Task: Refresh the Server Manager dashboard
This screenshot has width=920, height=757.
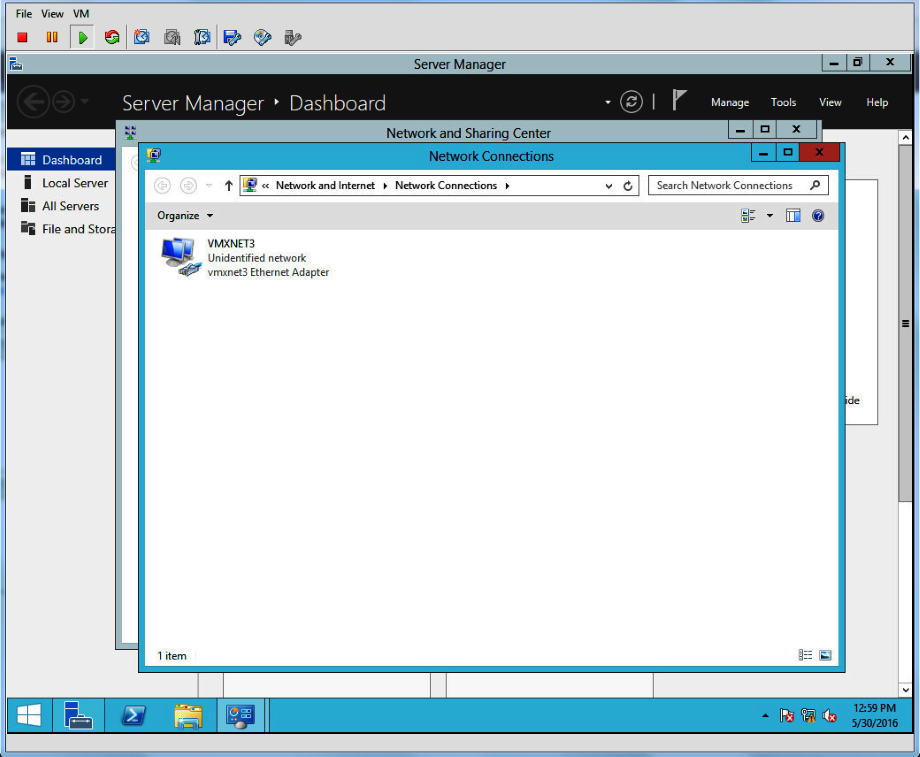Action: 631,102
